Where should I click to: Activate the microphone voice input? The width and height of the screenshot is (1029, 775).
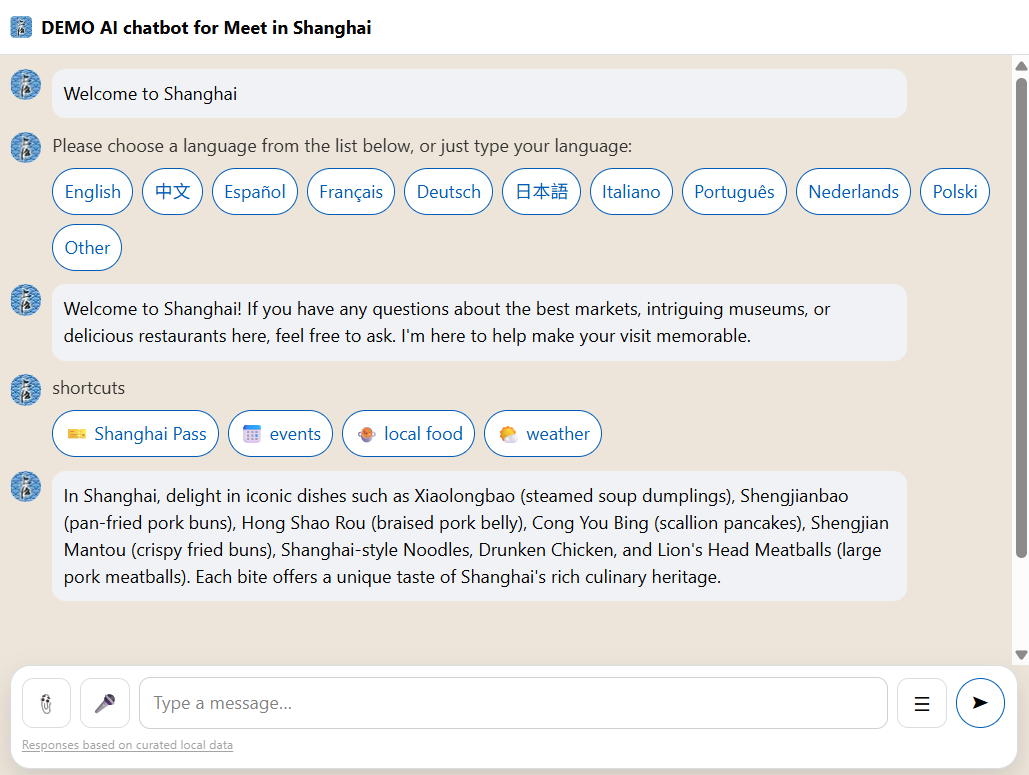point(105,703)
